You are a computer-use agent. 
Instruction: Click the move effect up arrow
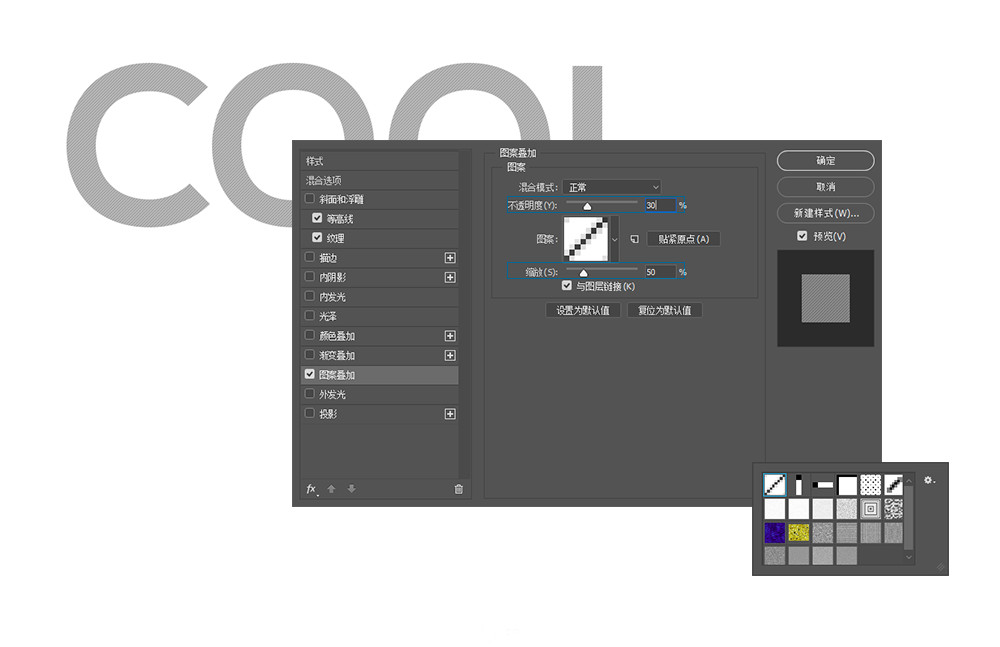333,489
